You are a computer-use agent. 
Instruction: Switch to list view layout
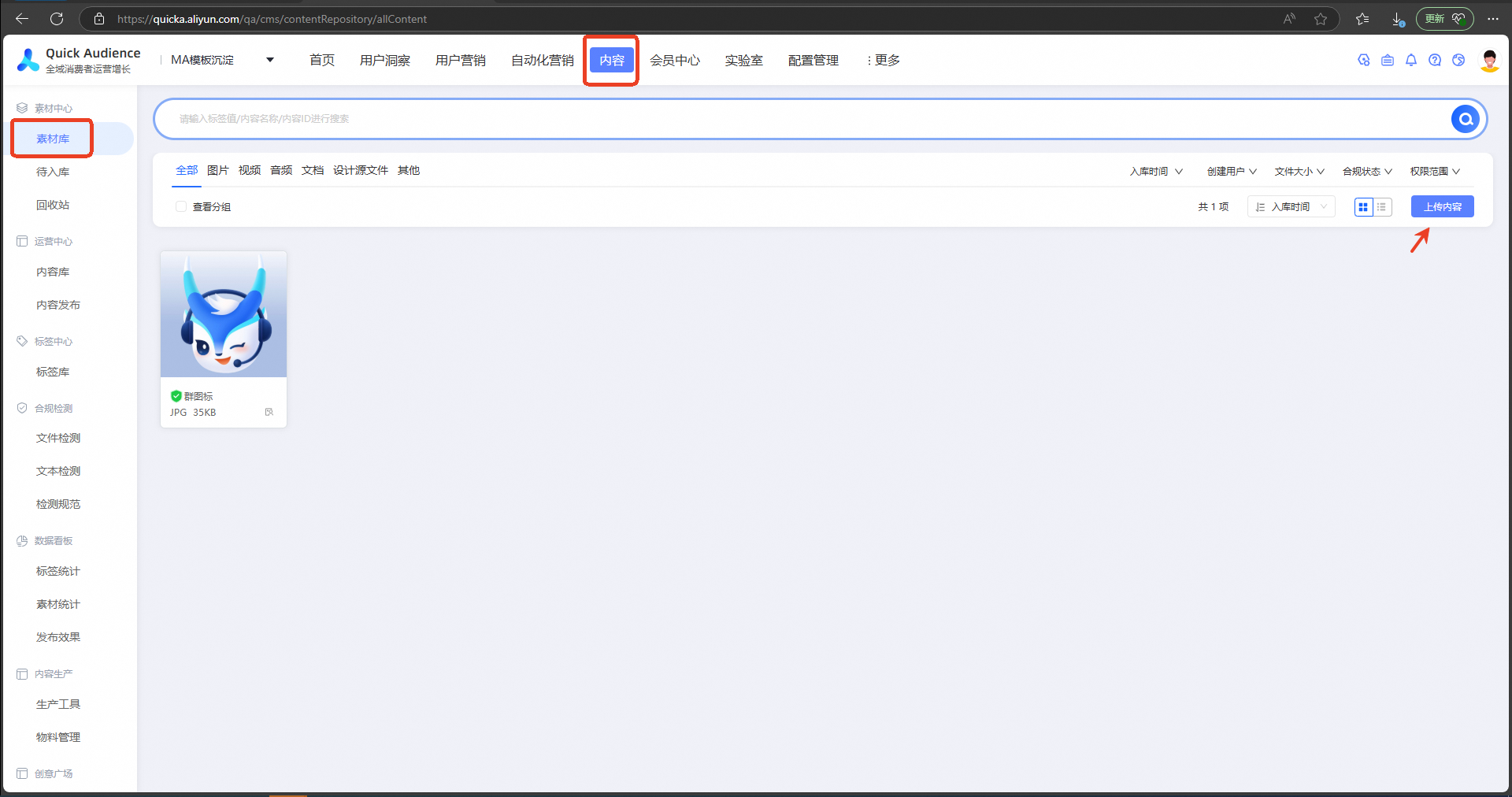click(1382, 206)
